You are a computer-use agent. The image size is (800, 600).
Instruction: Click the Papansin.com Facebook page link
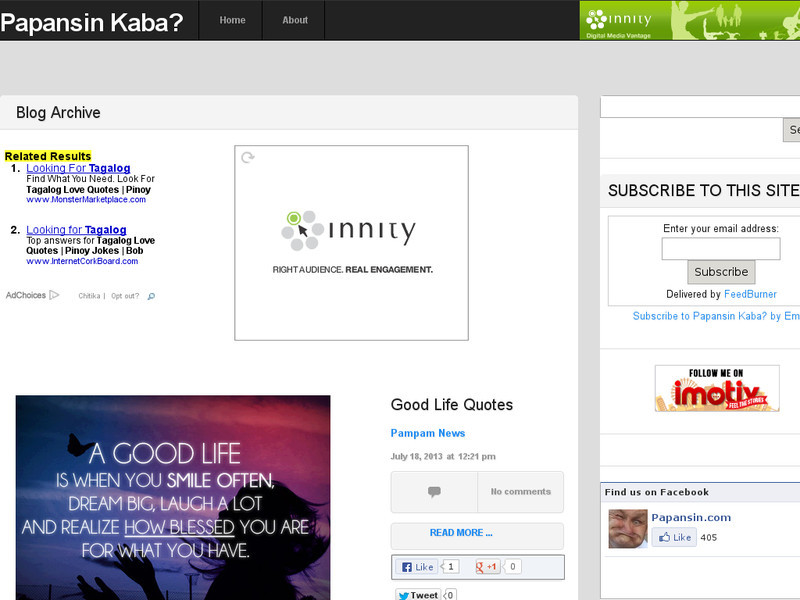tap(691, 517)
